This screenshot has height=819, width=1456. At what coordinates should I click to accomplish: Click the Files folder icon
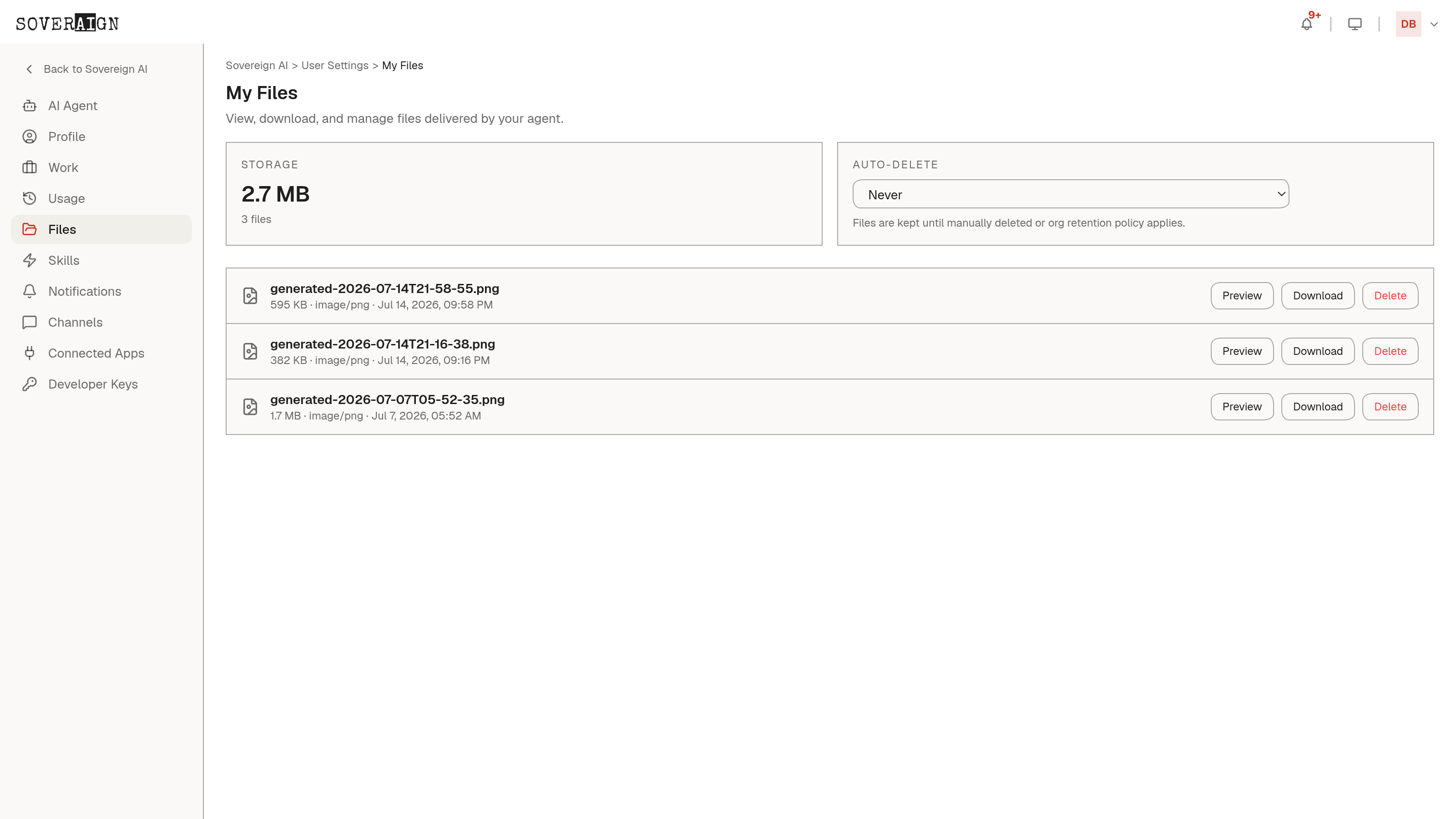coord(30,229)
